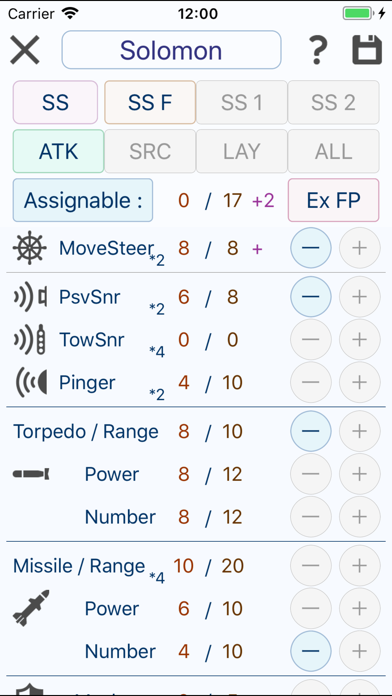The height and width of the screenshot is (696, 392).
Task: Decrease MoveSteer with the minus button
Action: click(311, 248)
